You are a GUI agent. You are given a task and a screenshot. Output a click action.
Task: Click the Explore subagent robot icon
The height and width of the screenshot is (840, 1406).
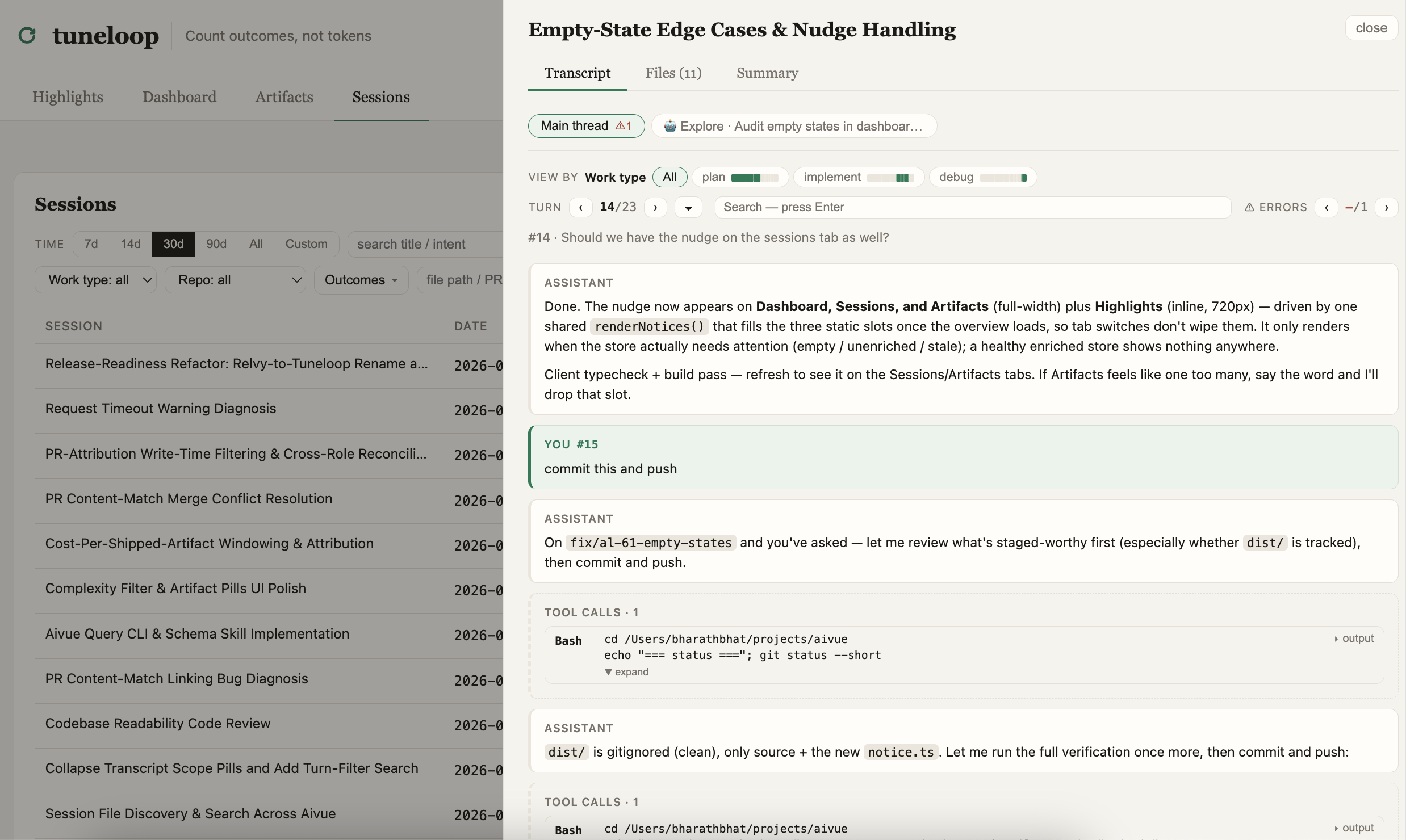click(x=670, y=126)
